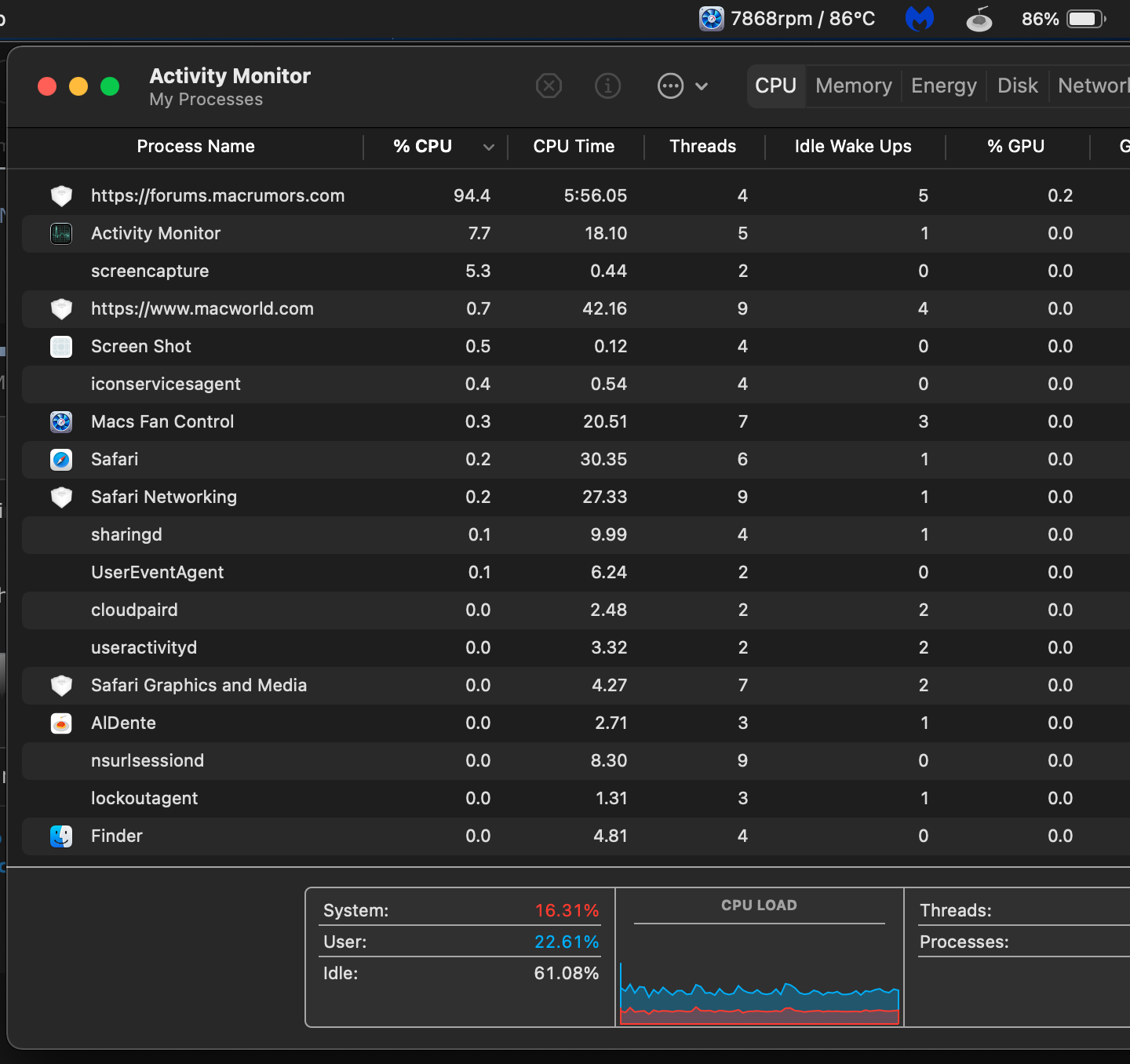
Task: Click the Safari compass icon
Action: (61, 459)
